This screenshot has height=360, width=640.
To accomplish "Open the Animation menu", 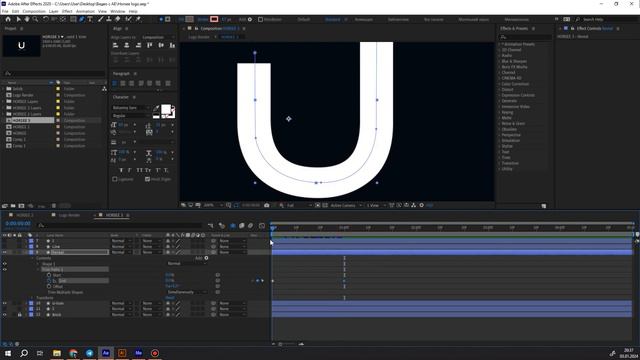I will coord(85,11).
